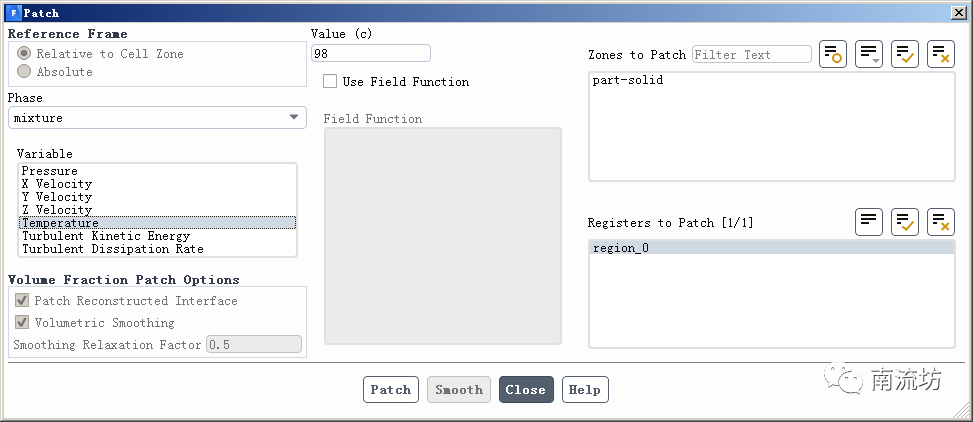Click the Patch window title icon
The height and width of the screenshot is (422, 973).
(x=13, y=13)
